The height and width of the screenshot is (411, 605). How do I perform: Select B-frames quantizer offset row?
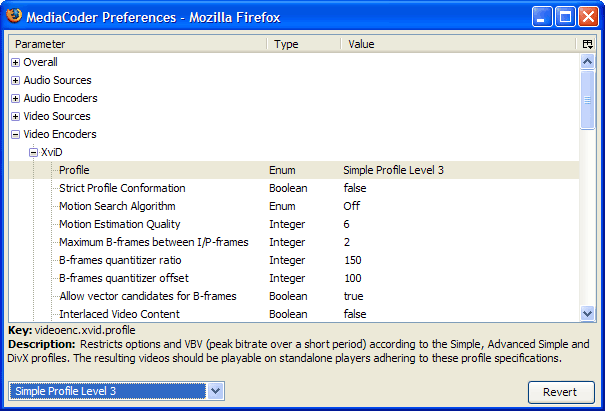click(x=294, y=278)
